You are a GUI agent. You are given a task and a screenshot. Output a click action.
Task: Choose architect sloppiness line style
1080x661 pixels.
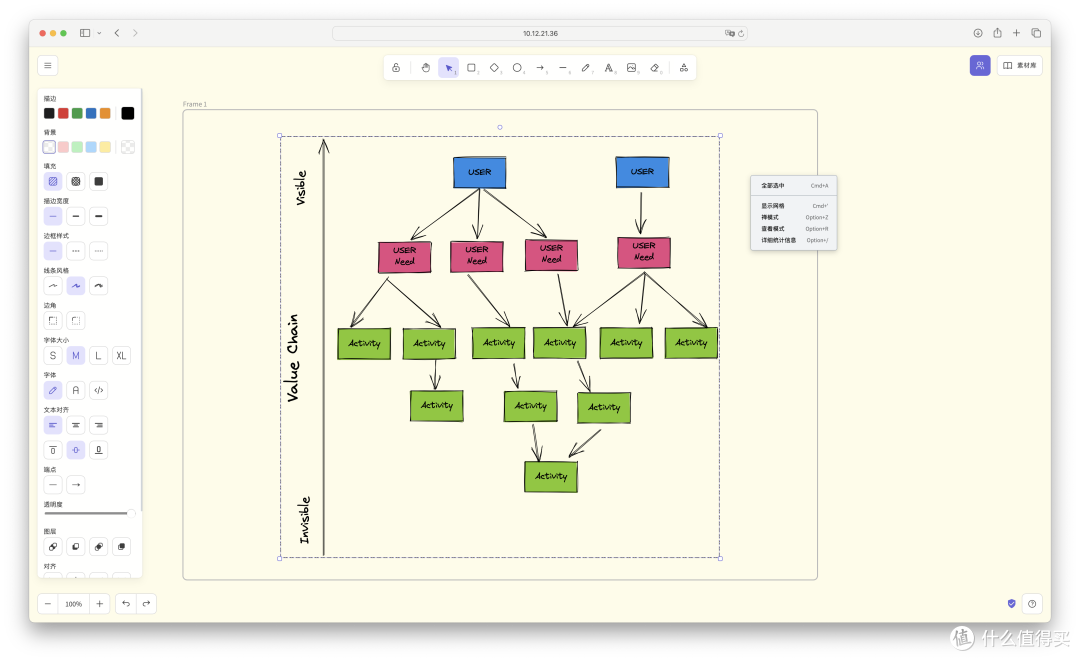coord(53,286)
